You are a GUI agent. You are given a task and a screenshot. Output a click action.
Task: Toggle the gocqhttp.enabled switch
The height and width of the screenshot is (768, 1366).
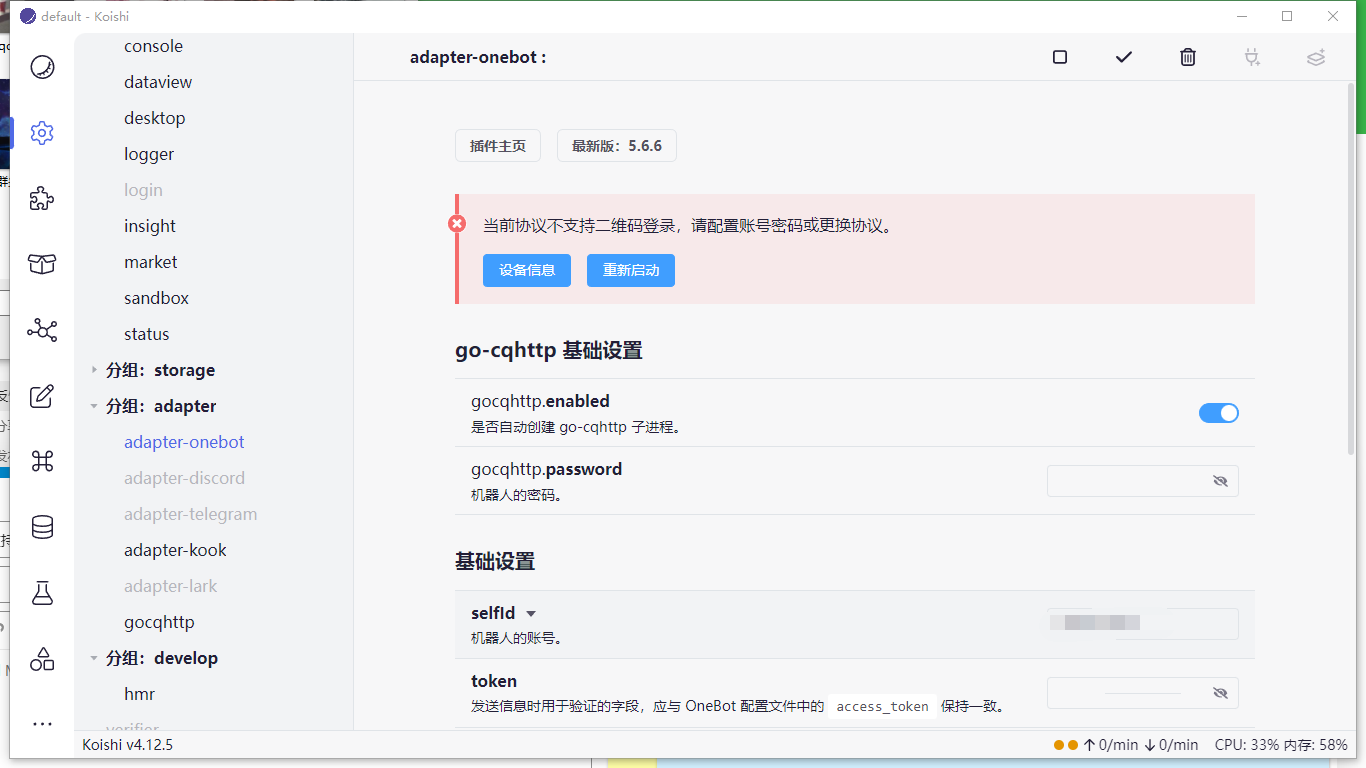point(1219,413)
